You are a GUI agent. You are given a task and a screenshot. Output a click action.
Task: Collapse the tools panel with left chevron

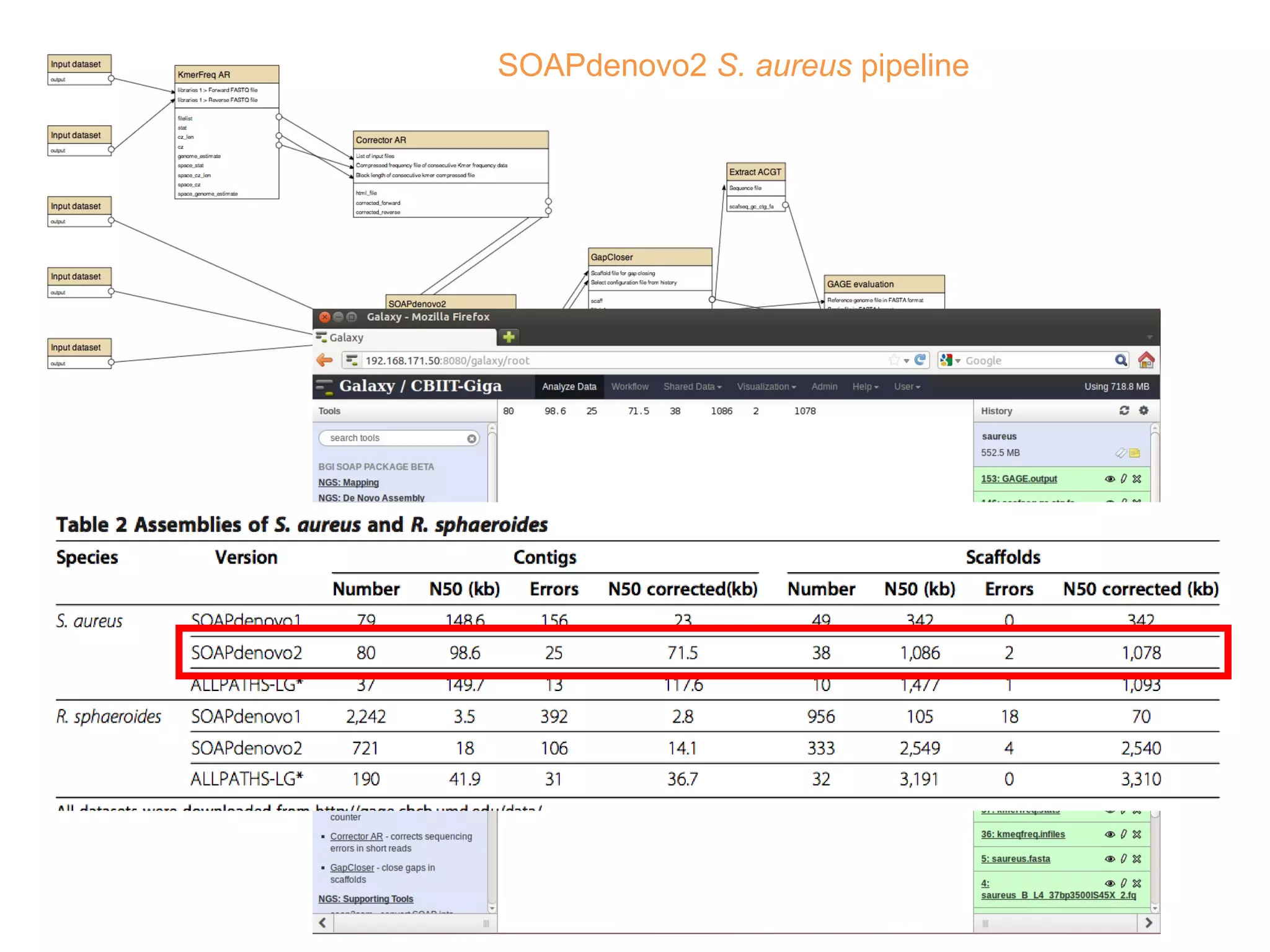[x=322, y=923]
